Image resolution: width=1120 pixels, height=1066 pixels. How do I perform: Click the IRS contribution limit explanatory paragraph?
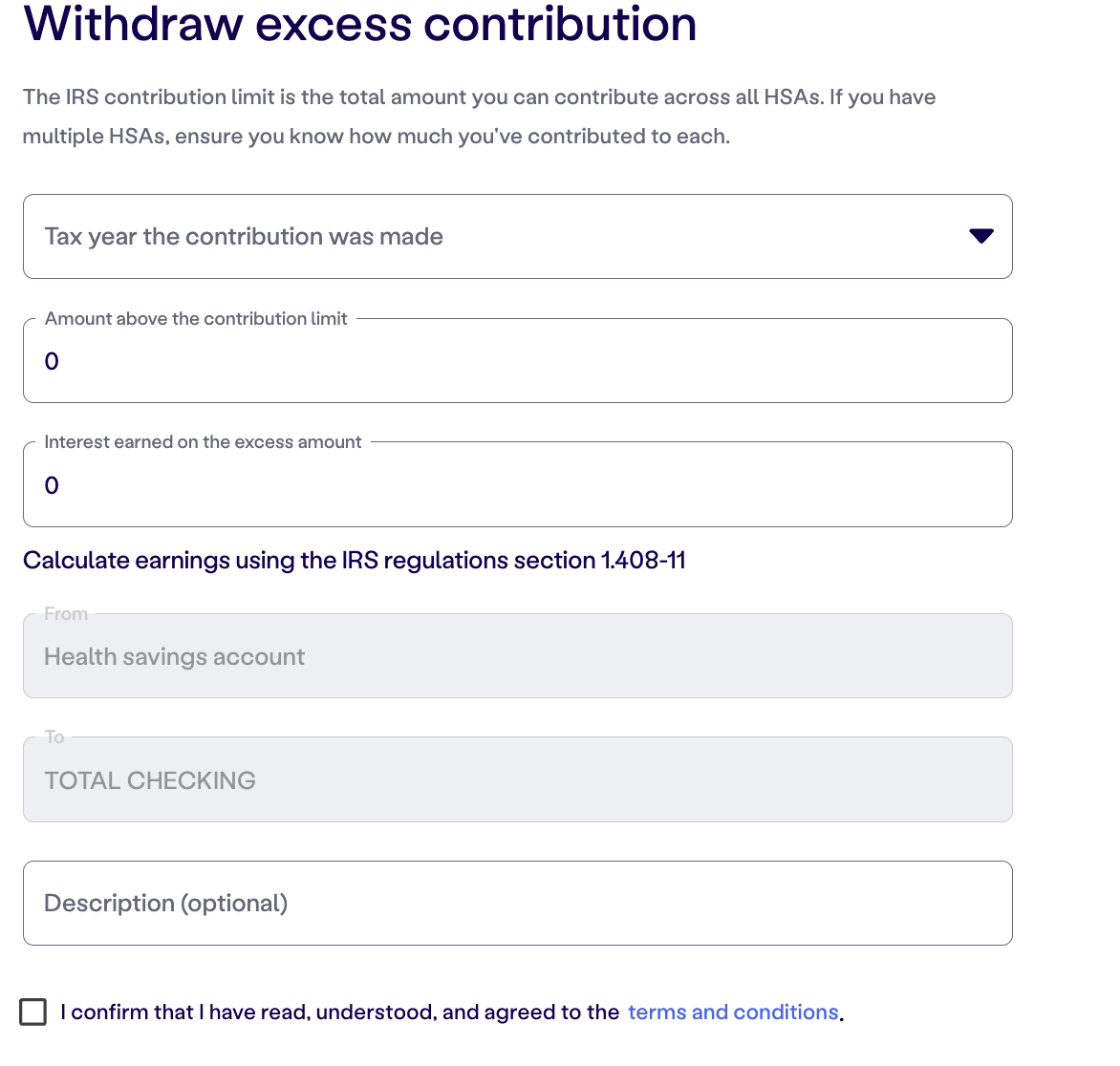click(x=480, y=117)
